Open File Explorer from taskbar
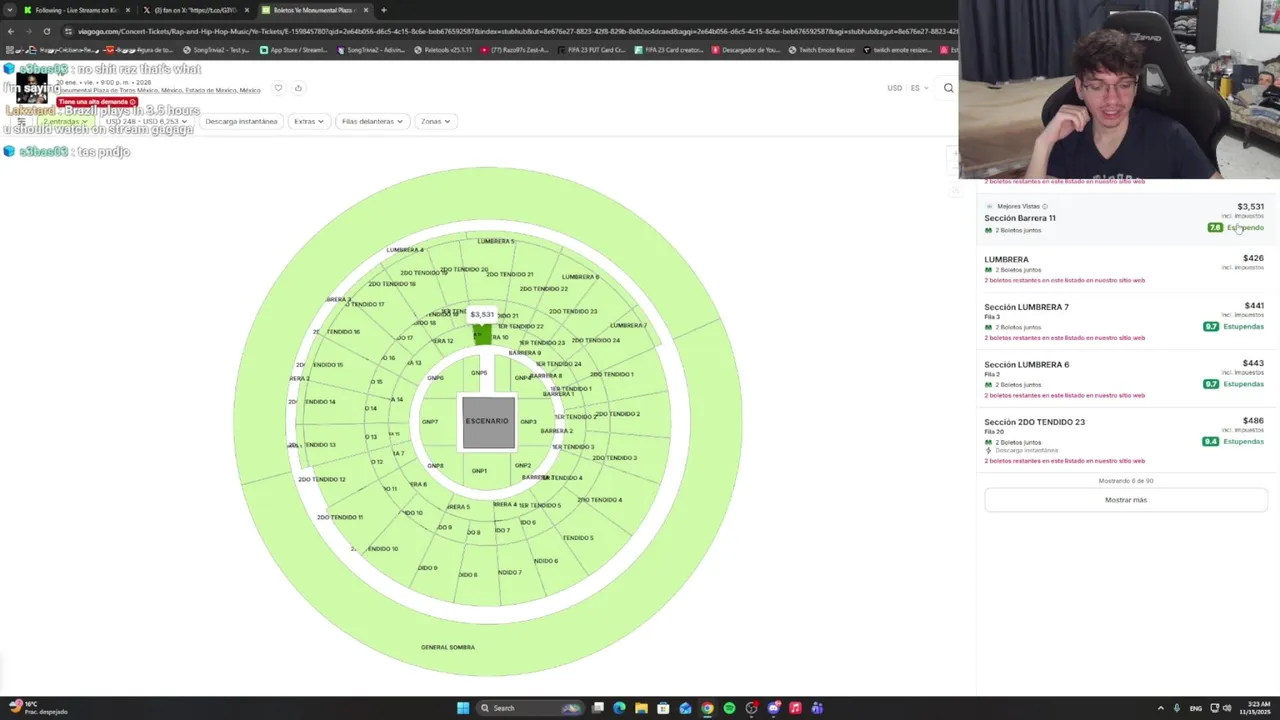This screenshot has height=720, width=1280. tap(641, 708)
